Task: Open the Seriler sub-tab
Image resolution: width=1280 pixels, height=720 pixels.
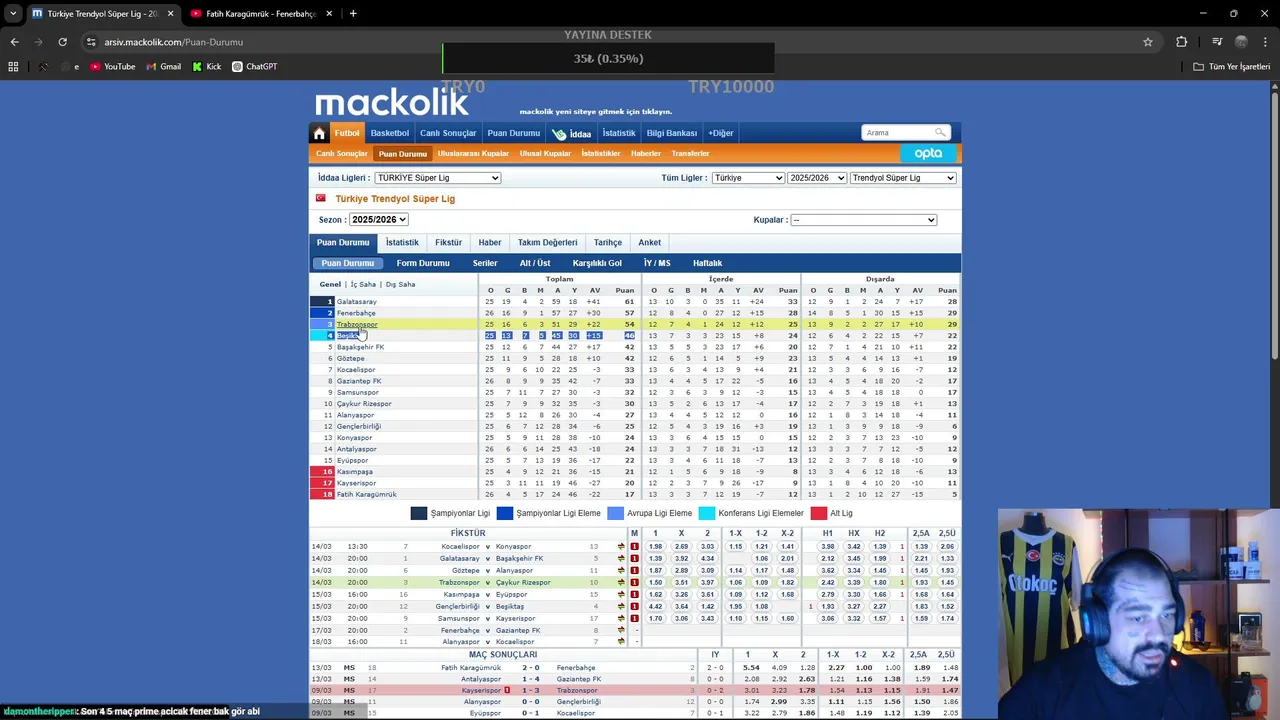Action: 485,263
